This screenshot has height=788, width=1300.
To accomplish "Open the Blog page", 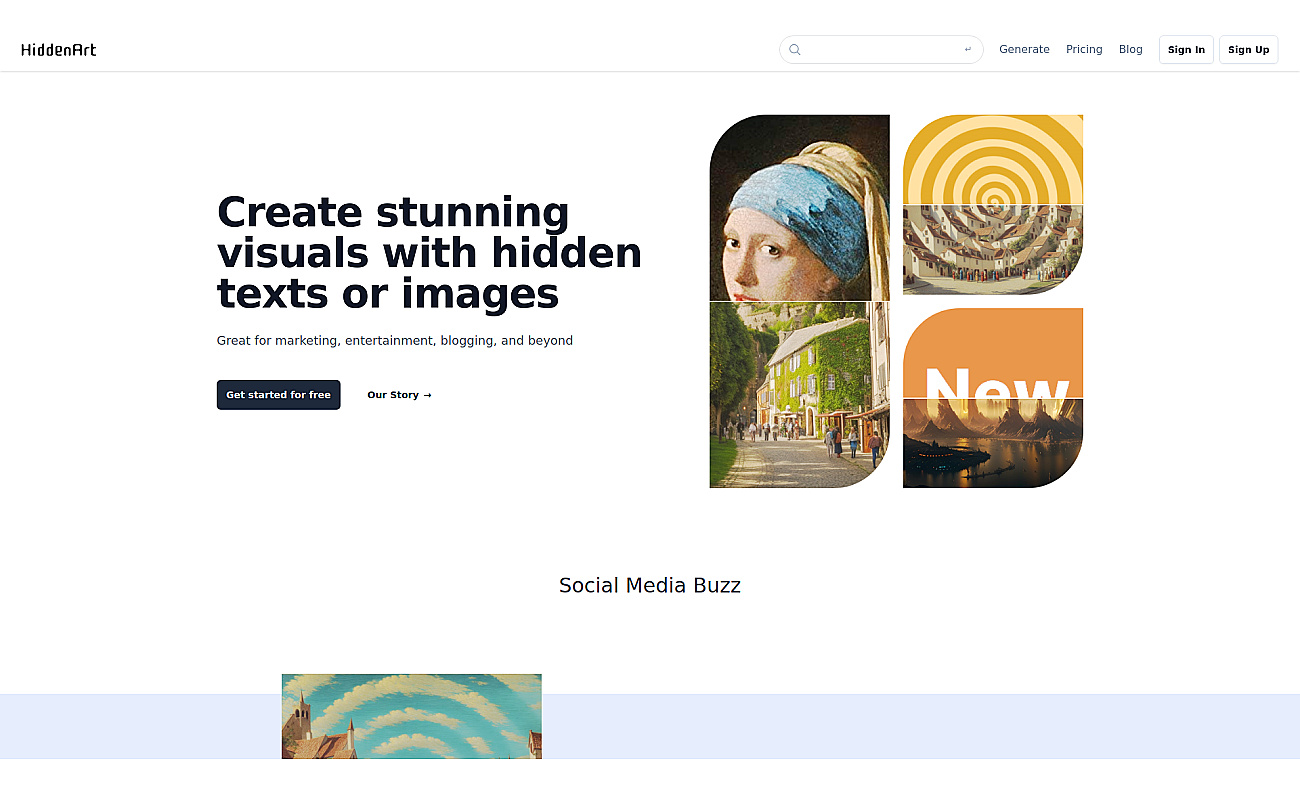I will tap(1131, 49).
